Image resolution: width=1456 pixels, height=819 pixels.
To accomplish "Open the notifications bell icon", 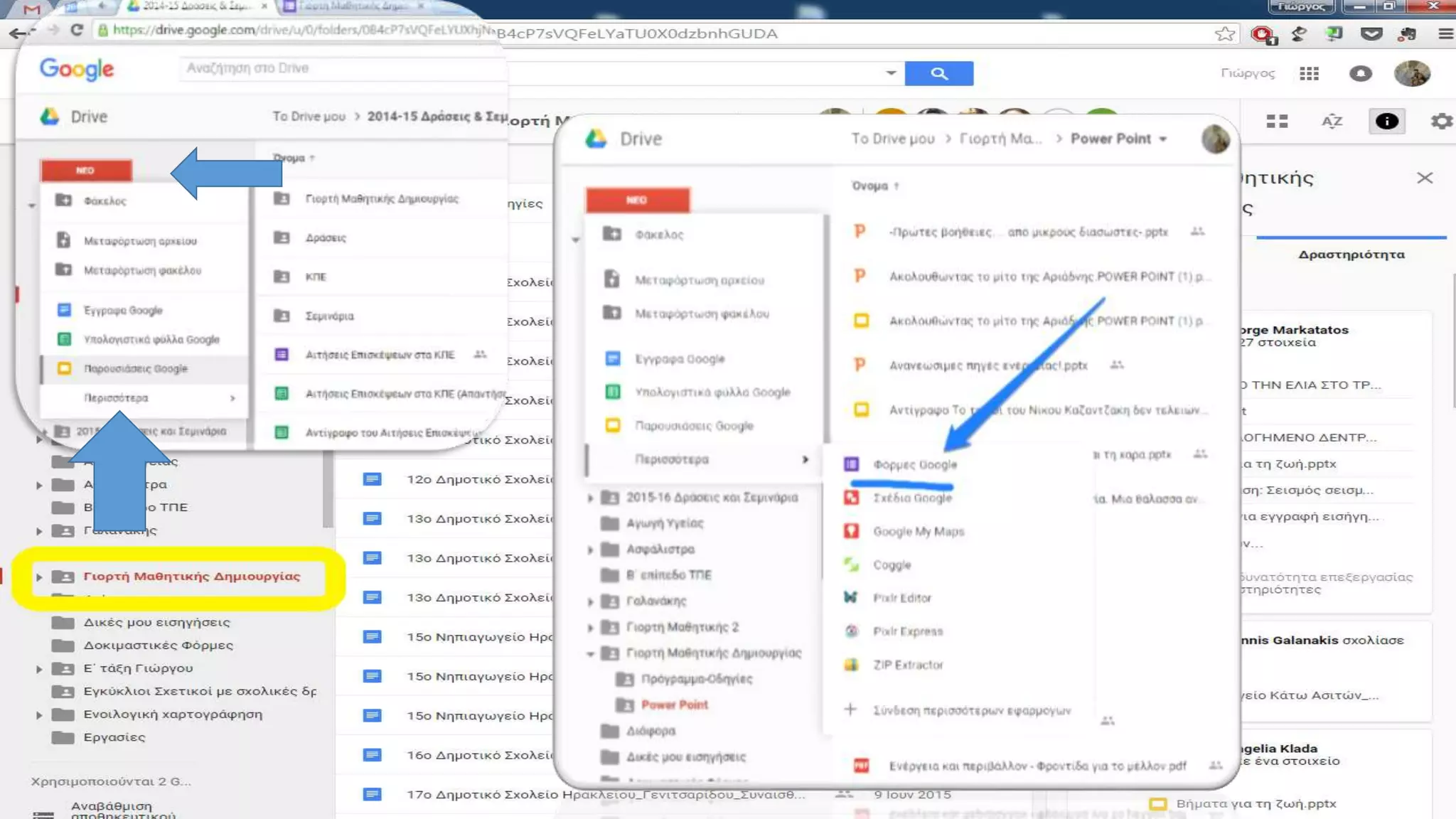I will pyautogui.click(x=1360, y=73).
